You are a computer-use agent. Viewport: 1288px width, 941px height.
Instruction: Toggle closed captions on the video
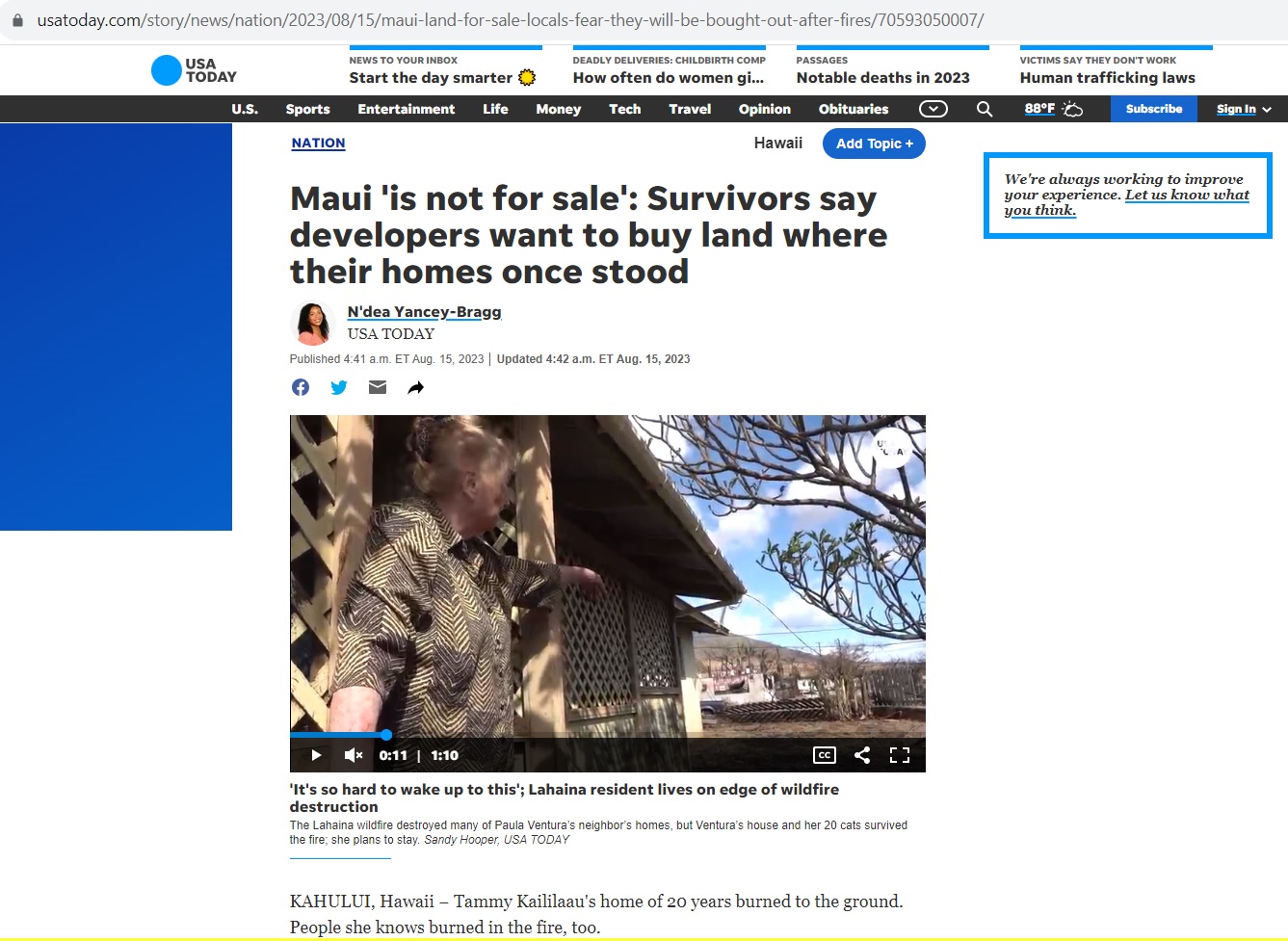coord(825,755)
